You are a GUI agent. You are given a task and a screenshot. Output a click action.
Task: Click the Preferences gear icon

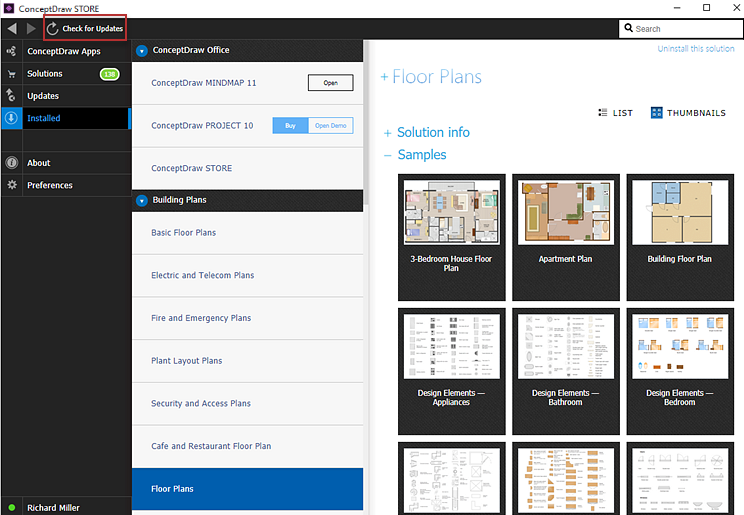coord(12,185)
